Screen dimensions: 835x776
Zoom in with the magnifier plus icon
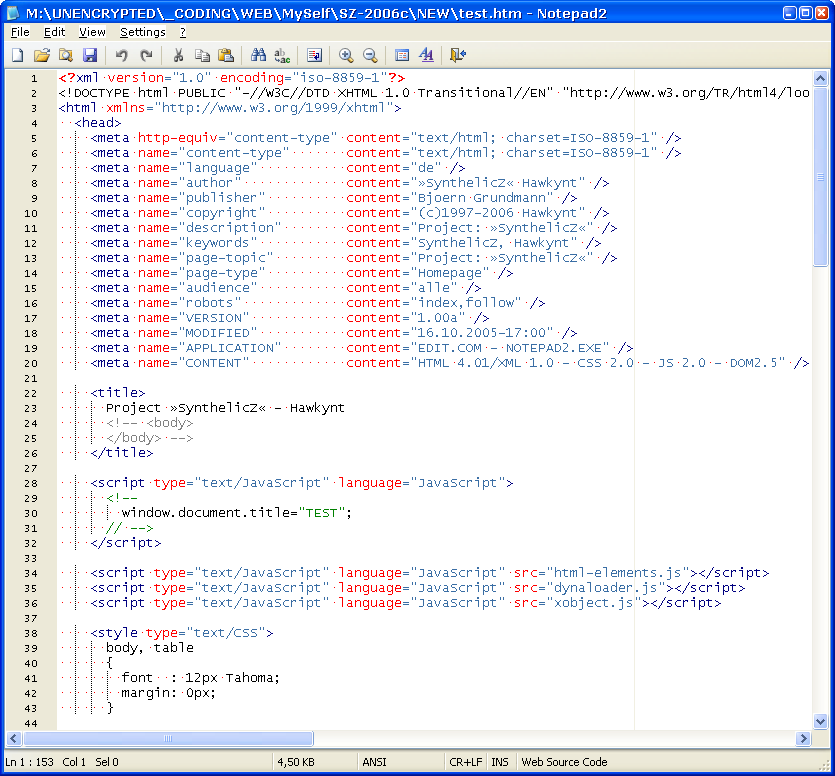(346, 55)
